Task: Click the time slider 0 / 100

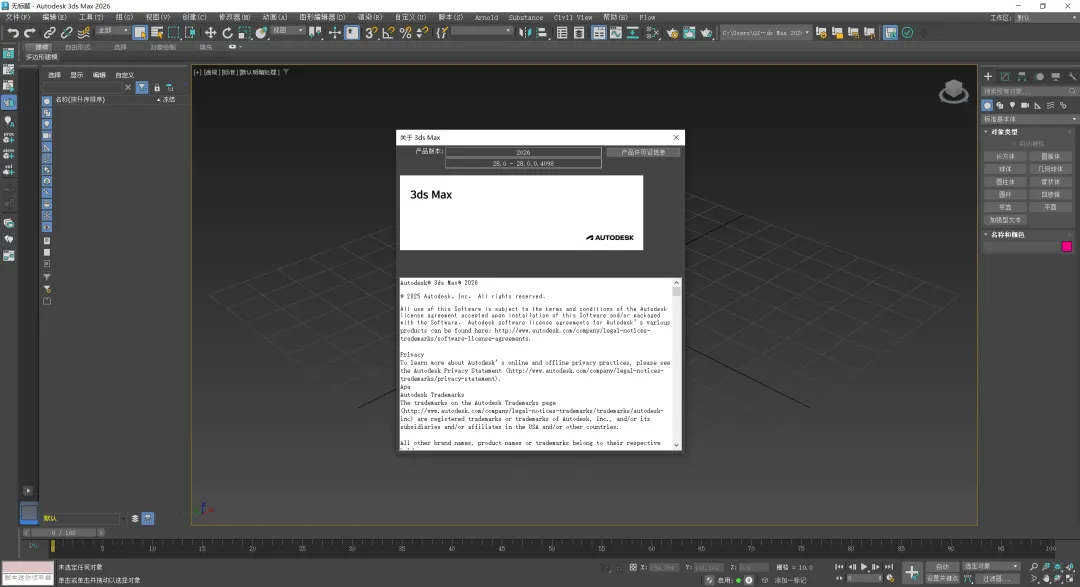Action: click(x=63, y=533)
